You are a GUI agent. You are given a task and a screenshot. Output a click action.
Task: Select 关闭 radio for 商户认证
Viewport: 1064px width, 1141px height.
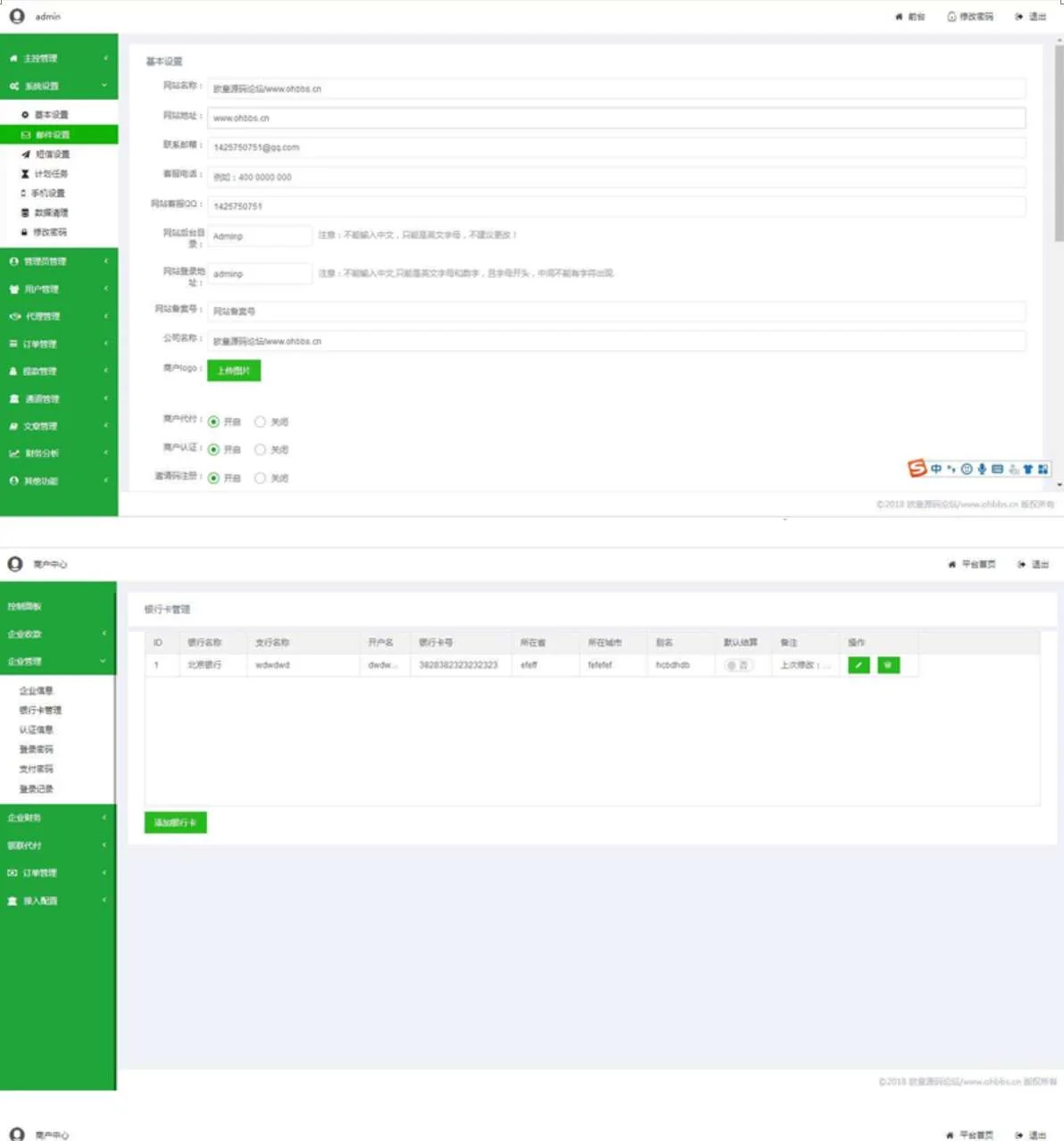coord(261,450)
